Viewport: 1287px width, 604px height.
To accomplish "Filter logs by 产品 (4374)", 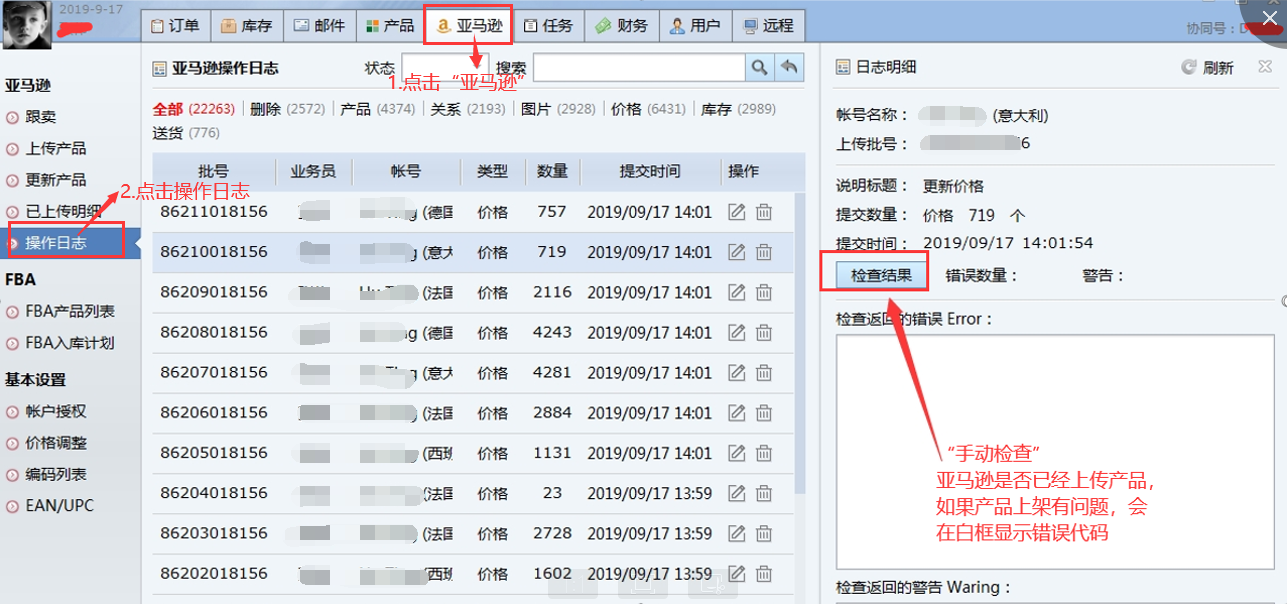I will pyautogui.click(x=378, y=109).
